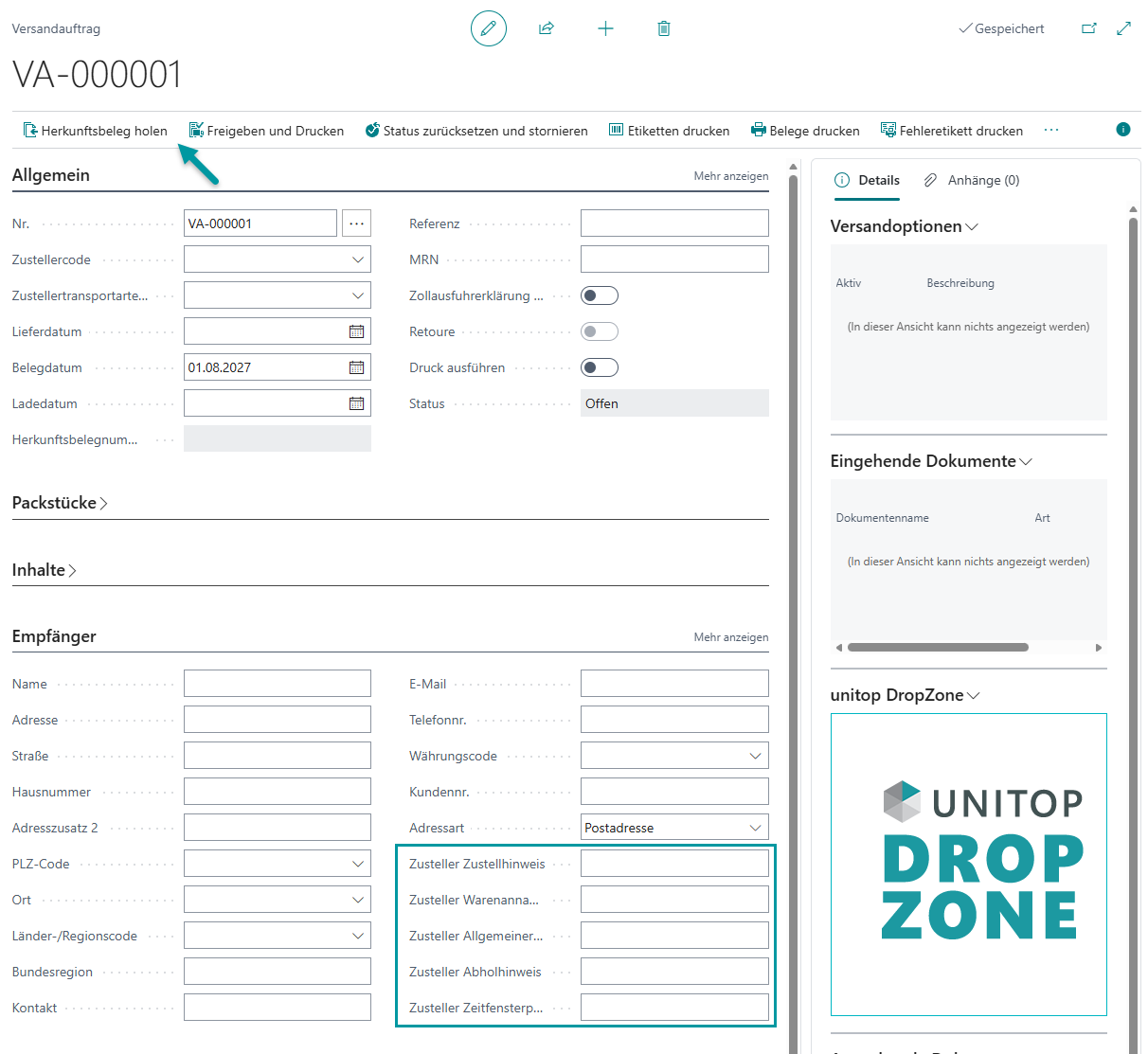Screen dimensions: 1148x1054
Task: Expand the Packstücke section
Action: pyautogui.click(x=60, y=503)
